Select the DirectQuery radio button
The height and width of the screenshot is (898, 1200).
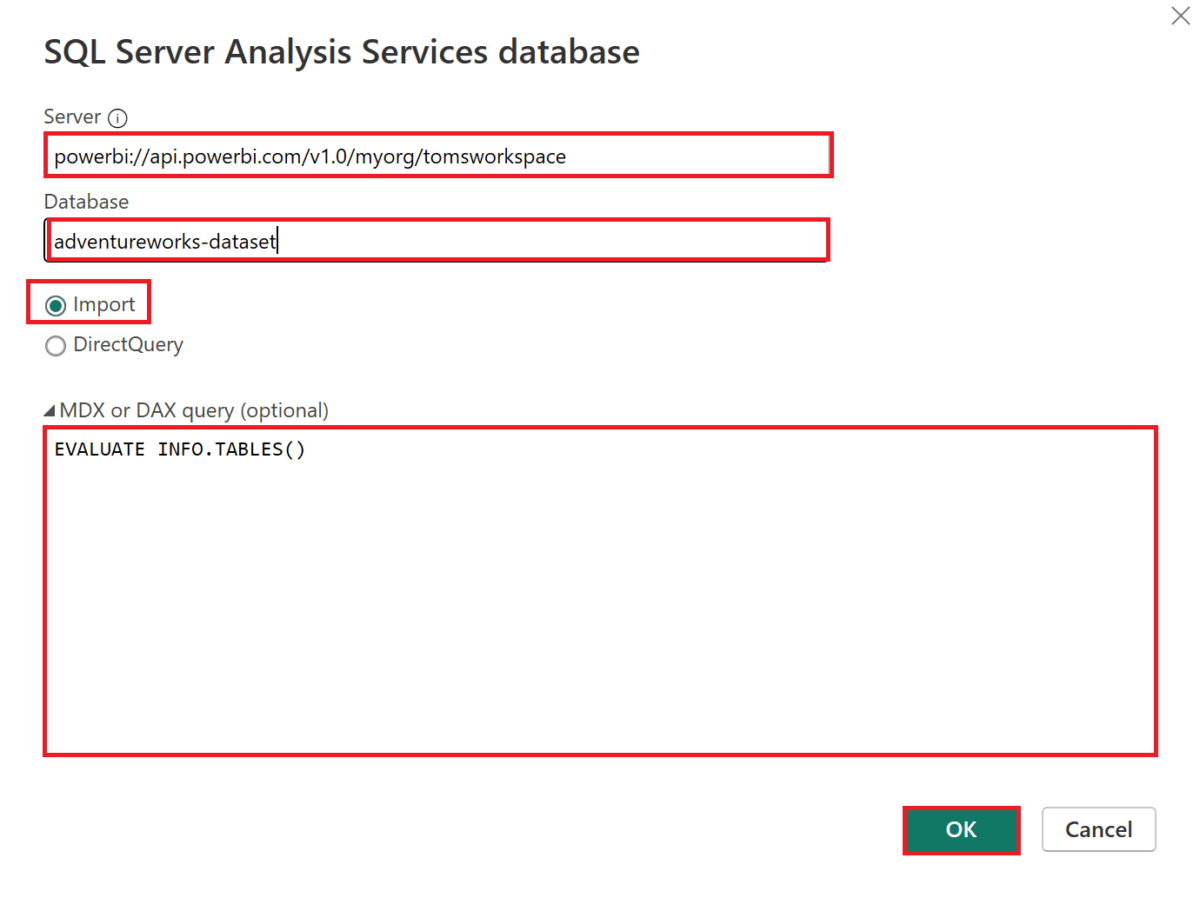(x=55, y=345)
